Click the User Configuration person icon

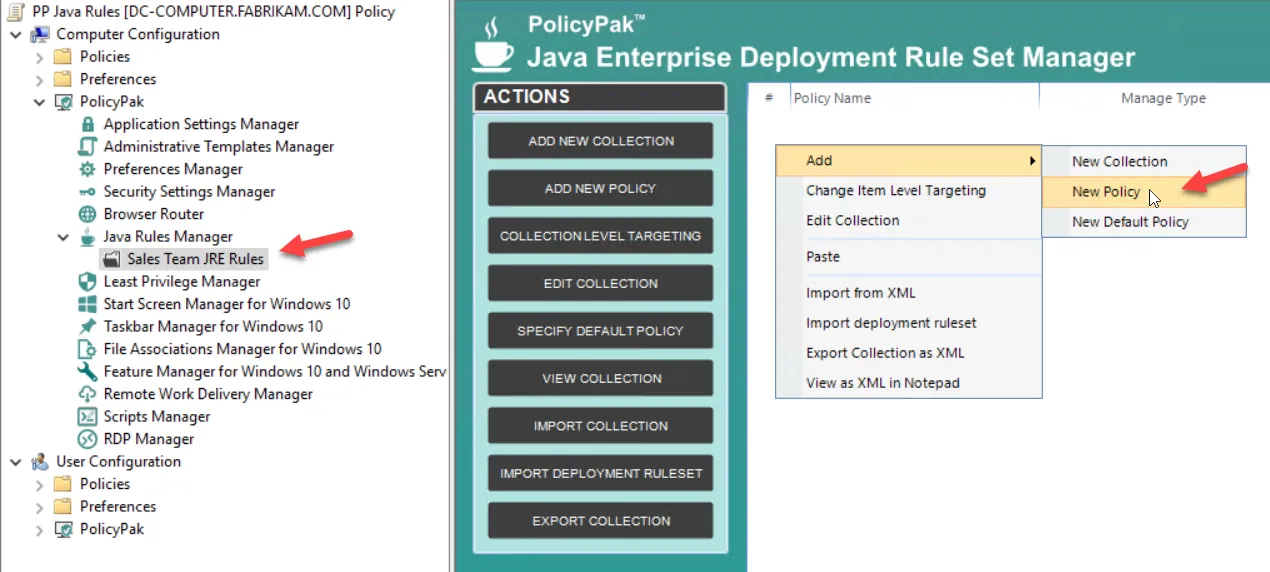tap(40, 461)
